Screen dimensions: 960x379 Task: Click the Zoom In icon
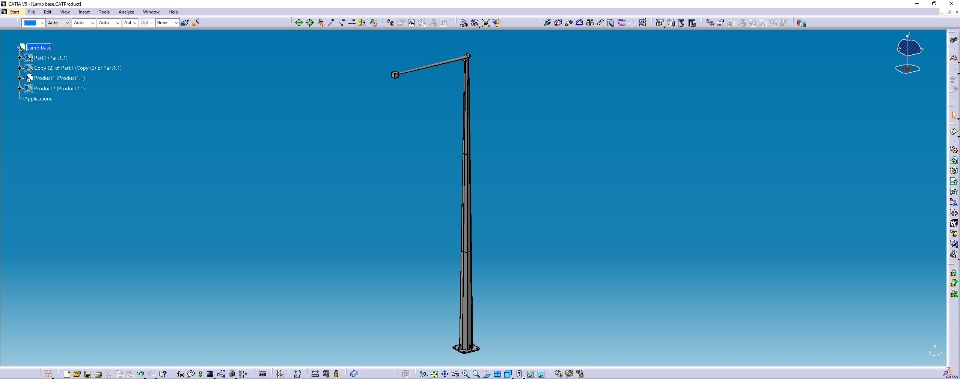pos(466,373)
